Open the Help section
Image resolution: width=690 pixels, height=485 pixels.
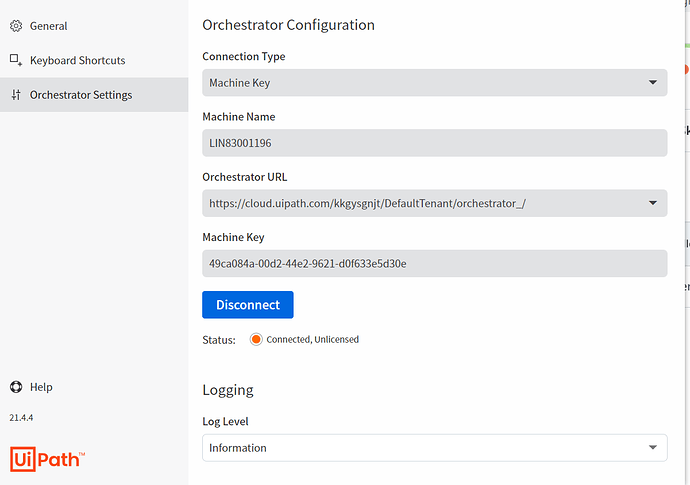[x=41, y=387]
